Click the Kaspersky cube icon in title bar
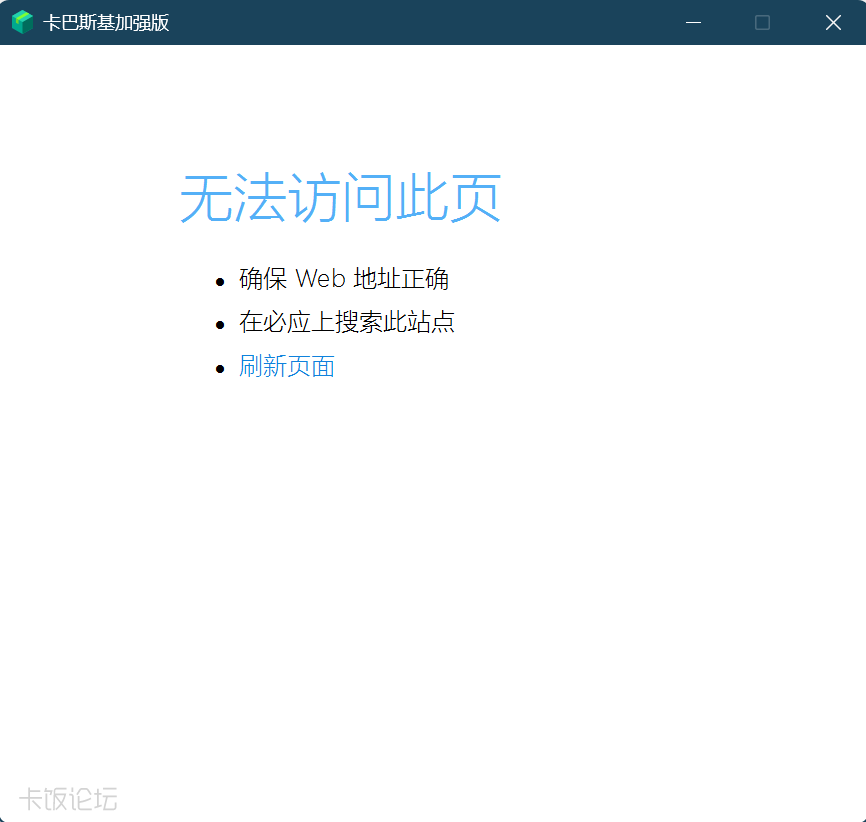The height and width of the screenshot is (822, 866). [x=23, y=22]
